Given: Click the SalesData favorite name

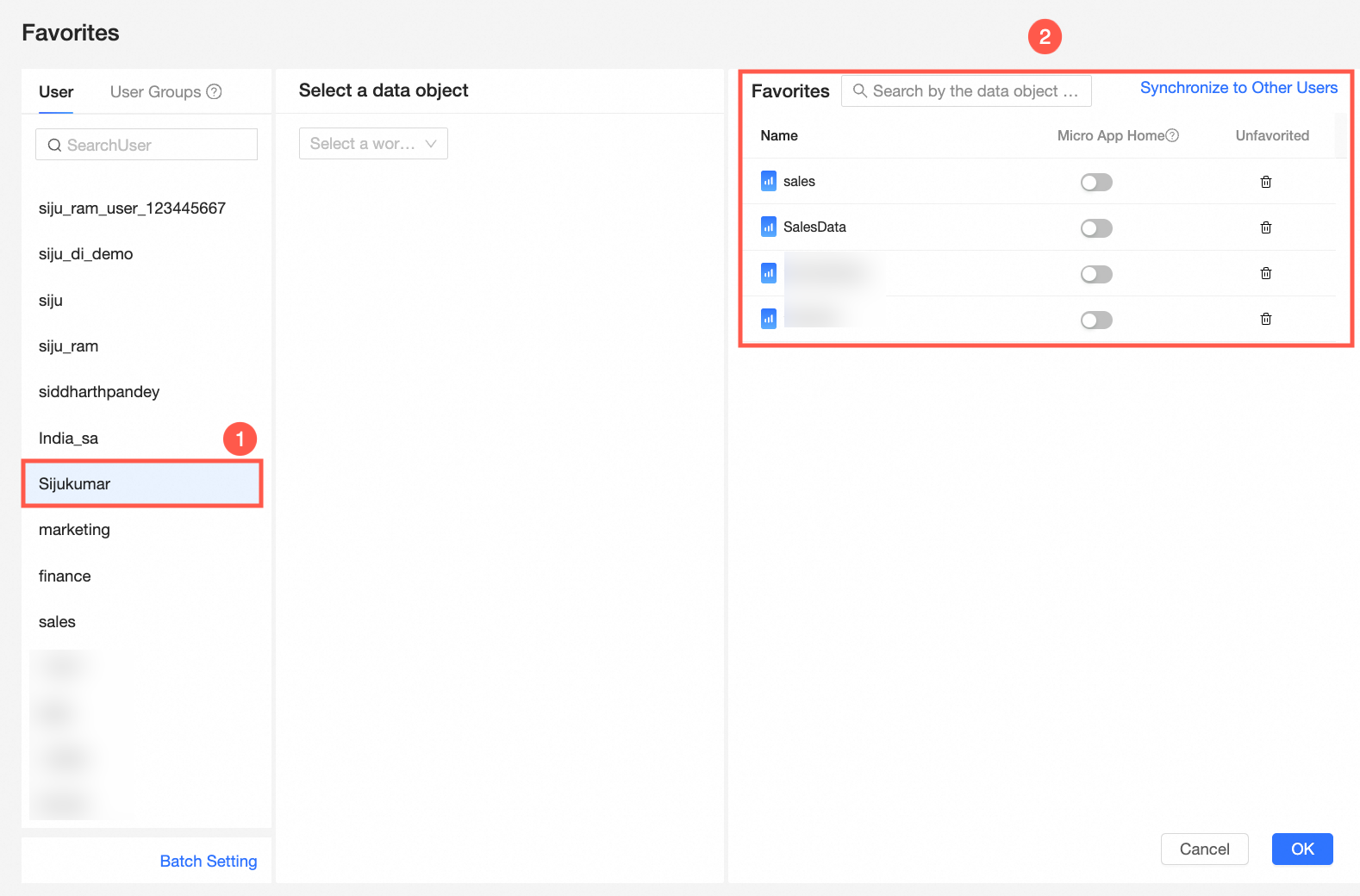Looking at the screenshot, I should [x=814, y=227].
